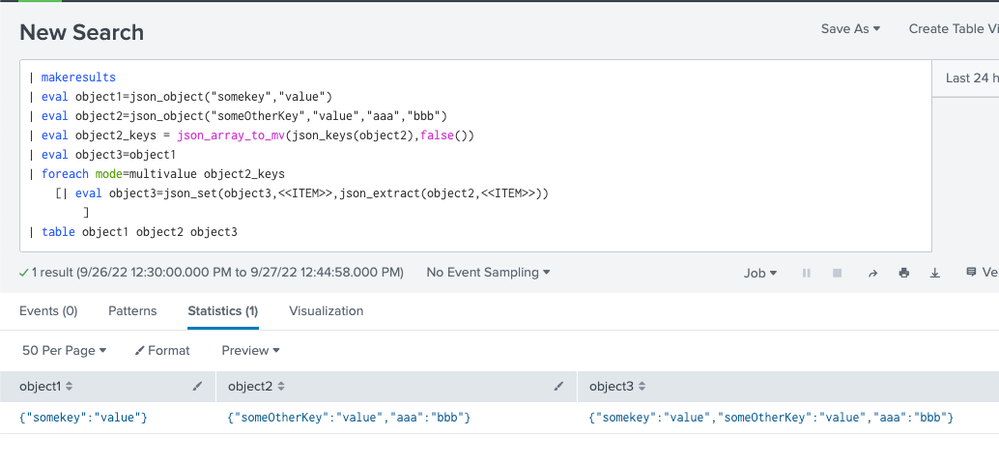Click Create Table View button
Screen dimensions: 999x470
pyautogui.click(x=953, y=29)
